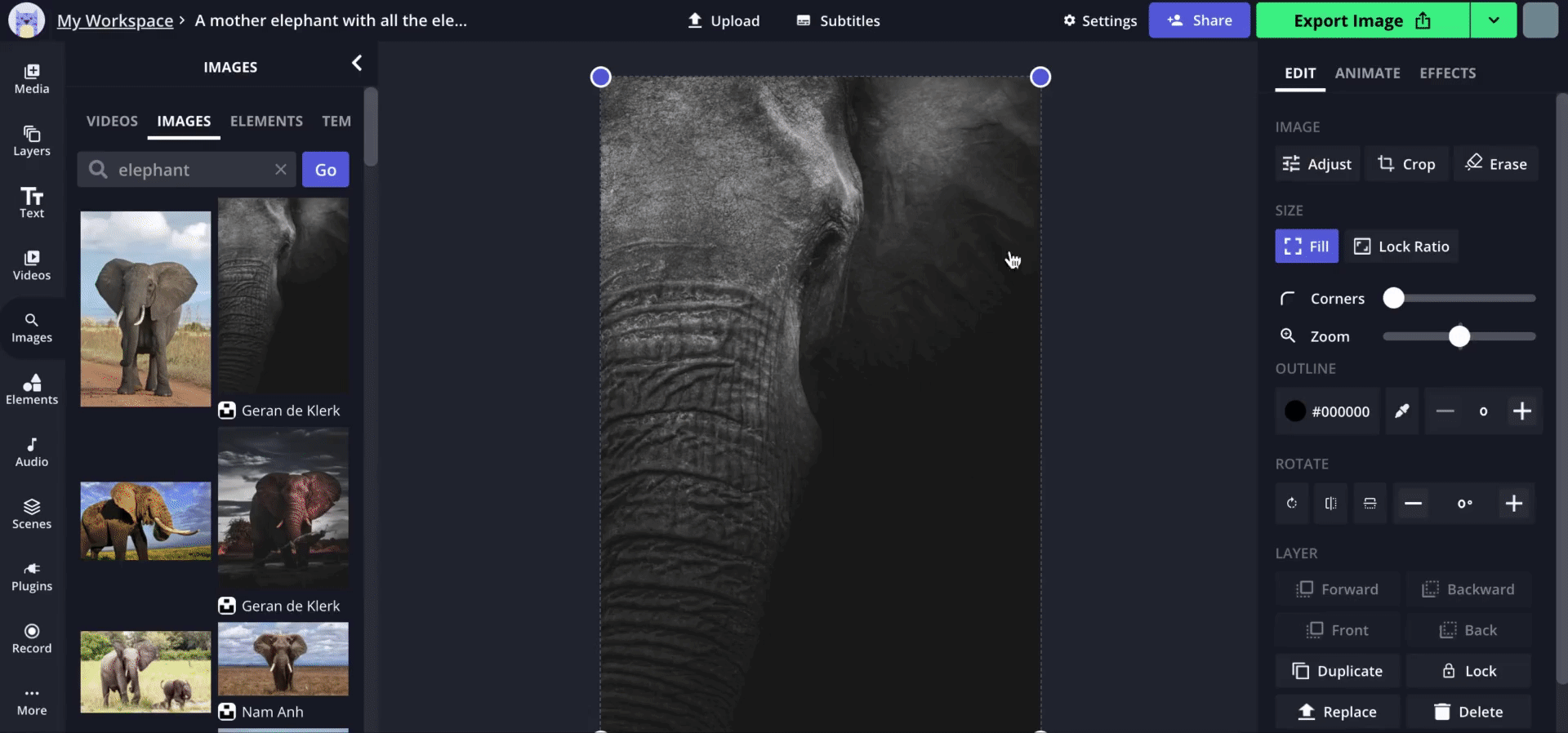Clear the elephant search text
The height and width of the screenshot is (733, 1568).
click(280, 170)
